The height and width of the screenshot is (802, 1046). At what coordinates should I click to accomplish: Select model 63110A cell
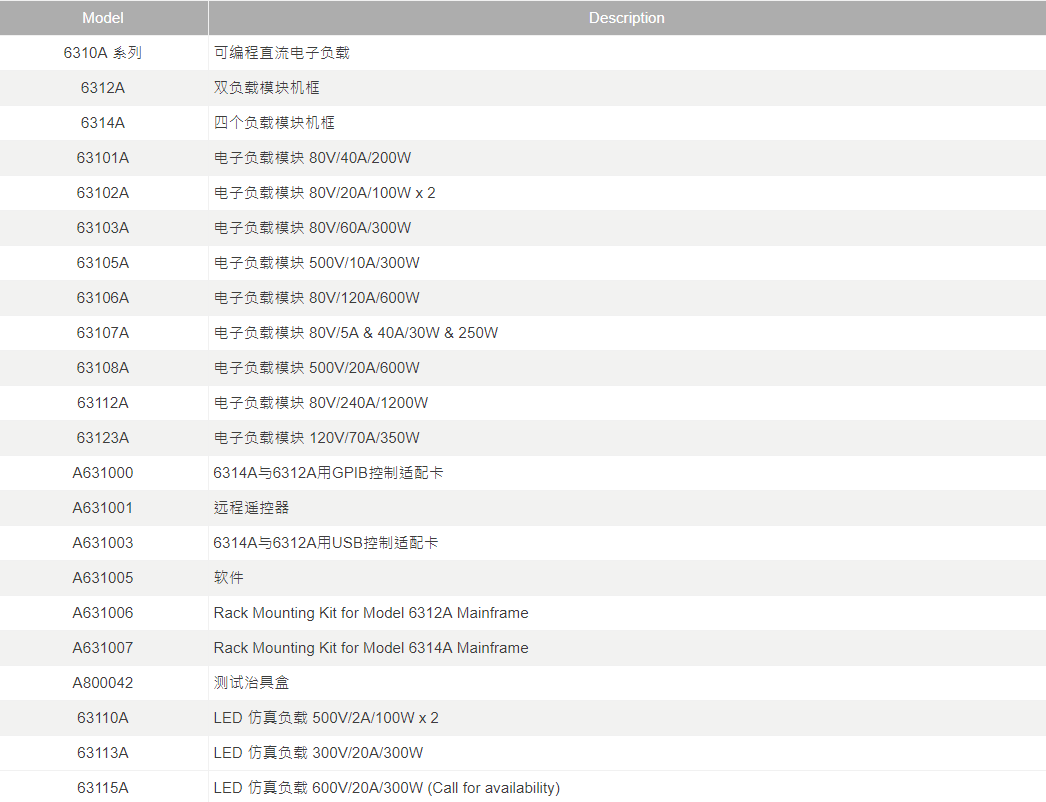click(103, 719)
